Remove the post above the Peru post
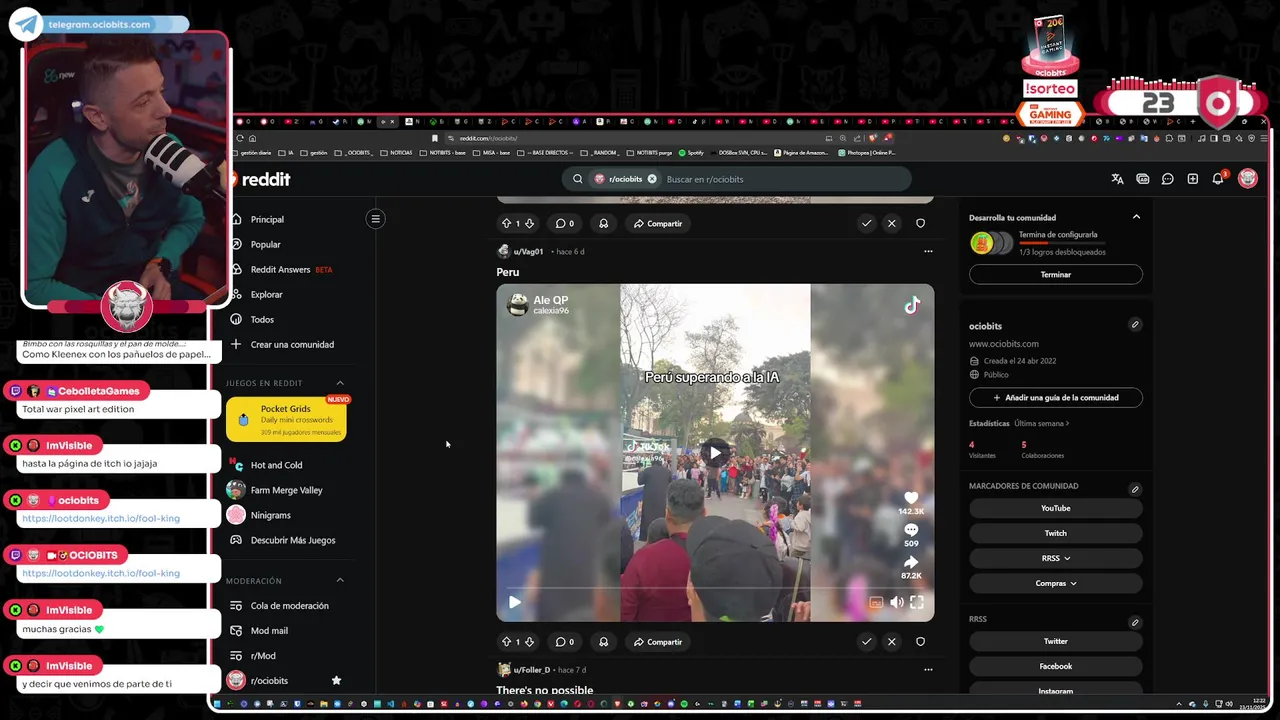 [x=891, y=223]
